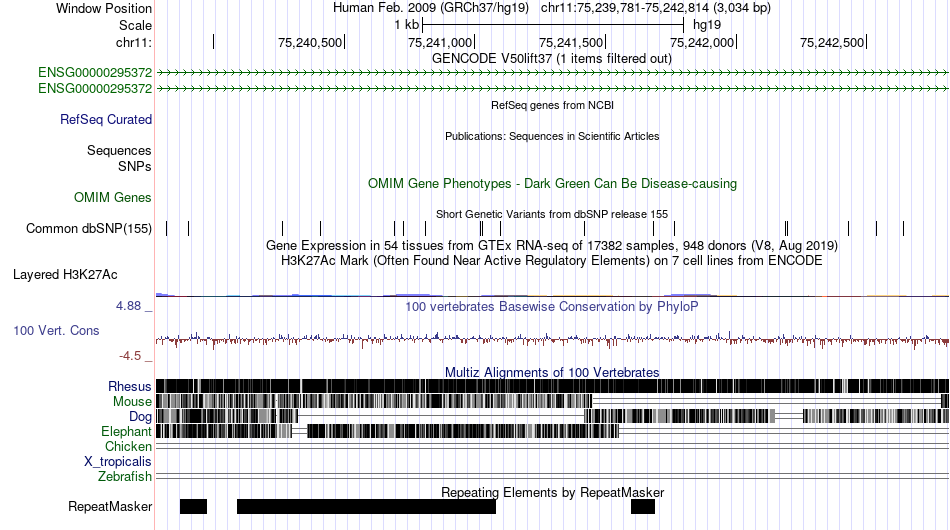Click the Rhesus alignment row
Viewport: 950px width, 530px height.
click(x=552, y=386)
